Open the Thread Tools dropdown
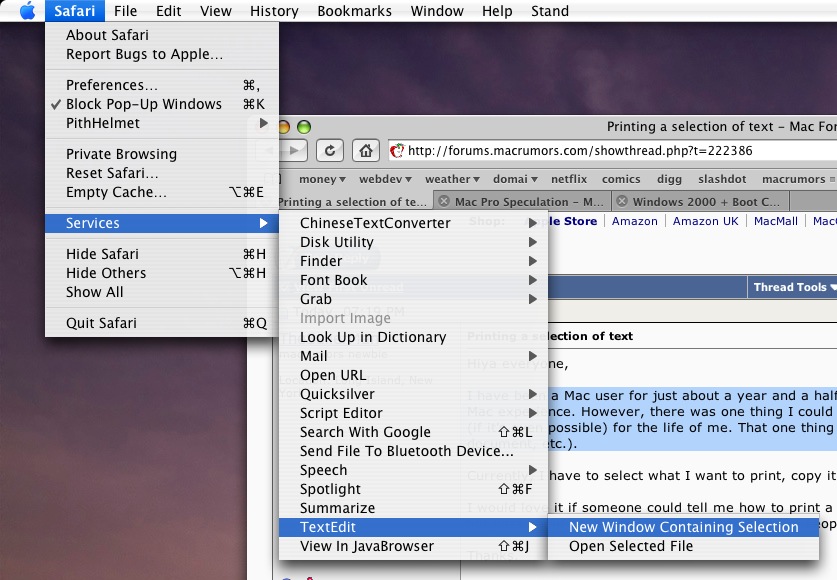This screenshot has width=837, height=580. (794, 287)
